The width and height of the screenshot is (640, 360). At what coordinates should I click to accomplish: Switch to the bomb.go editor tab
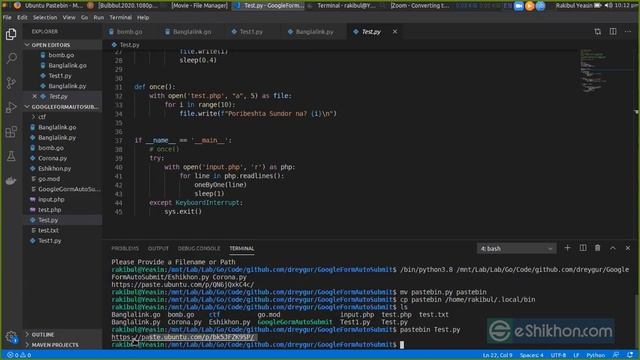pos(129,32)
